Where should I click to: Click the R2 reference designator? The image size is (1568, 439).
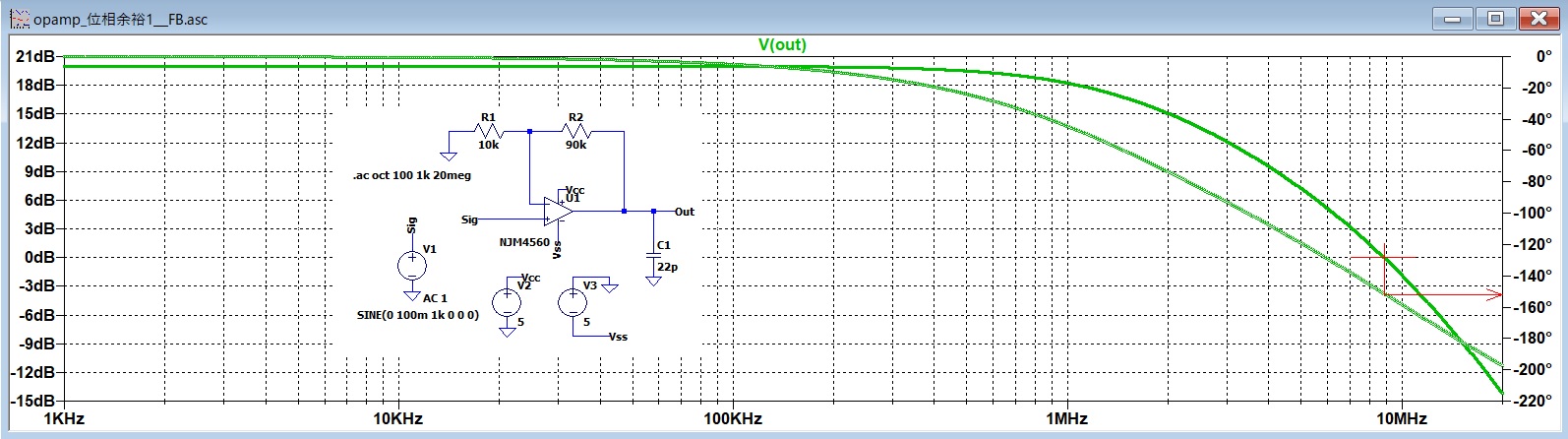tap(575, 117)
